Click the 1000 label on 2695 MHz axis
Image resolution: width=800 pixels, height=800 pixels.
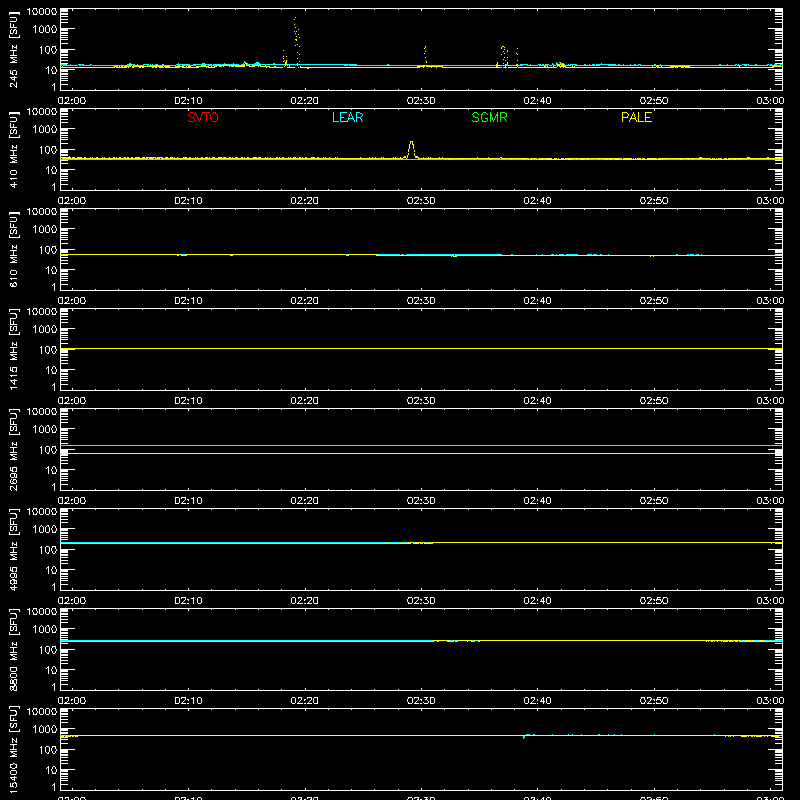(45, 430)
